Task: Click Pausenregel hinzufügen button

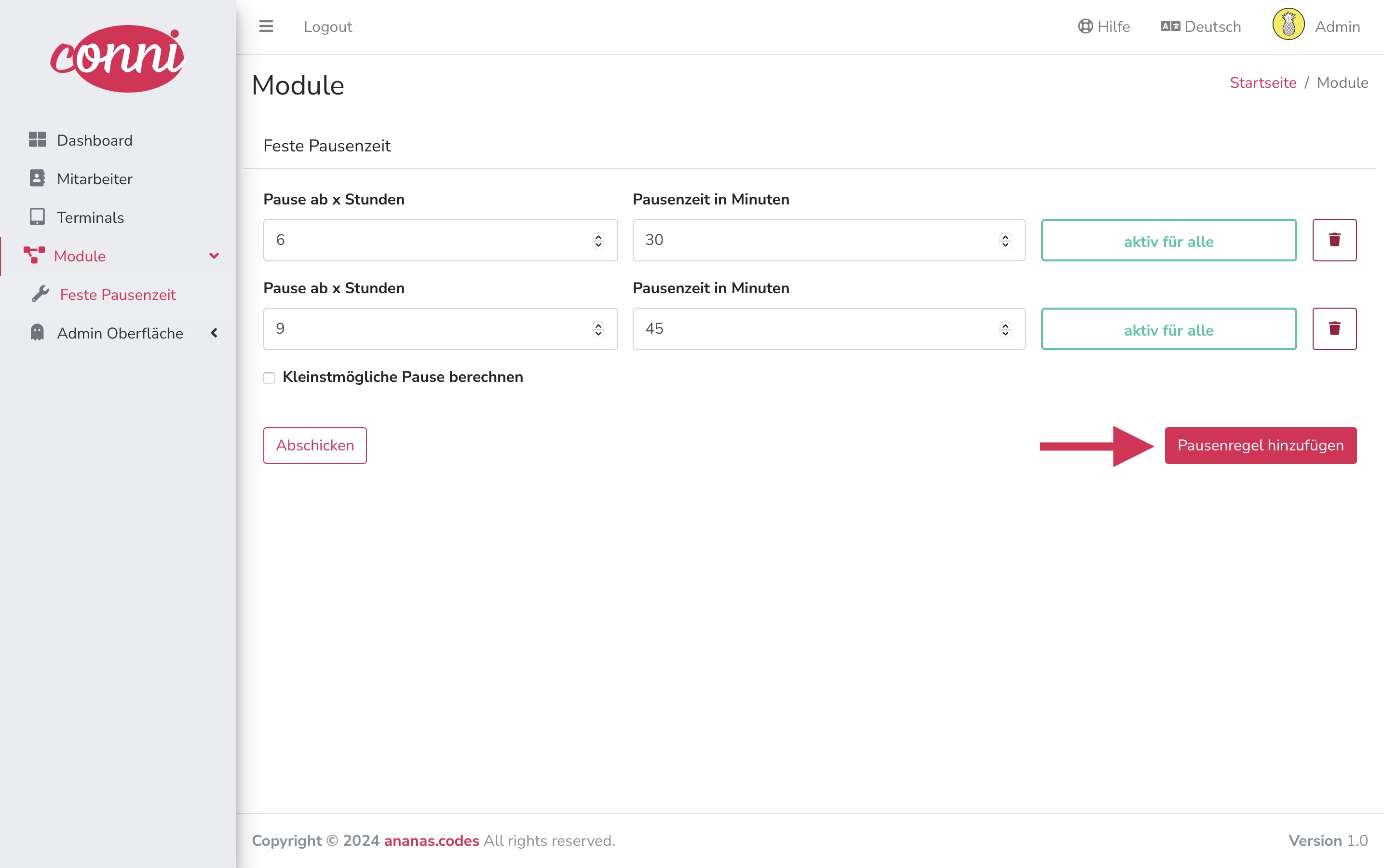Action: (1261, 446)
